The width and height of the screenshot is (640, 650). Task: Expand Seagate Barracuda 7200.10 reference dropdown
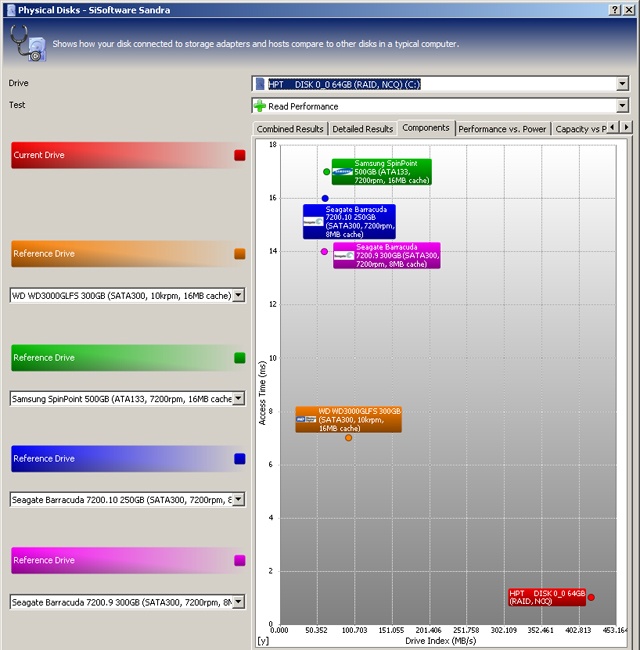point(239,500)
